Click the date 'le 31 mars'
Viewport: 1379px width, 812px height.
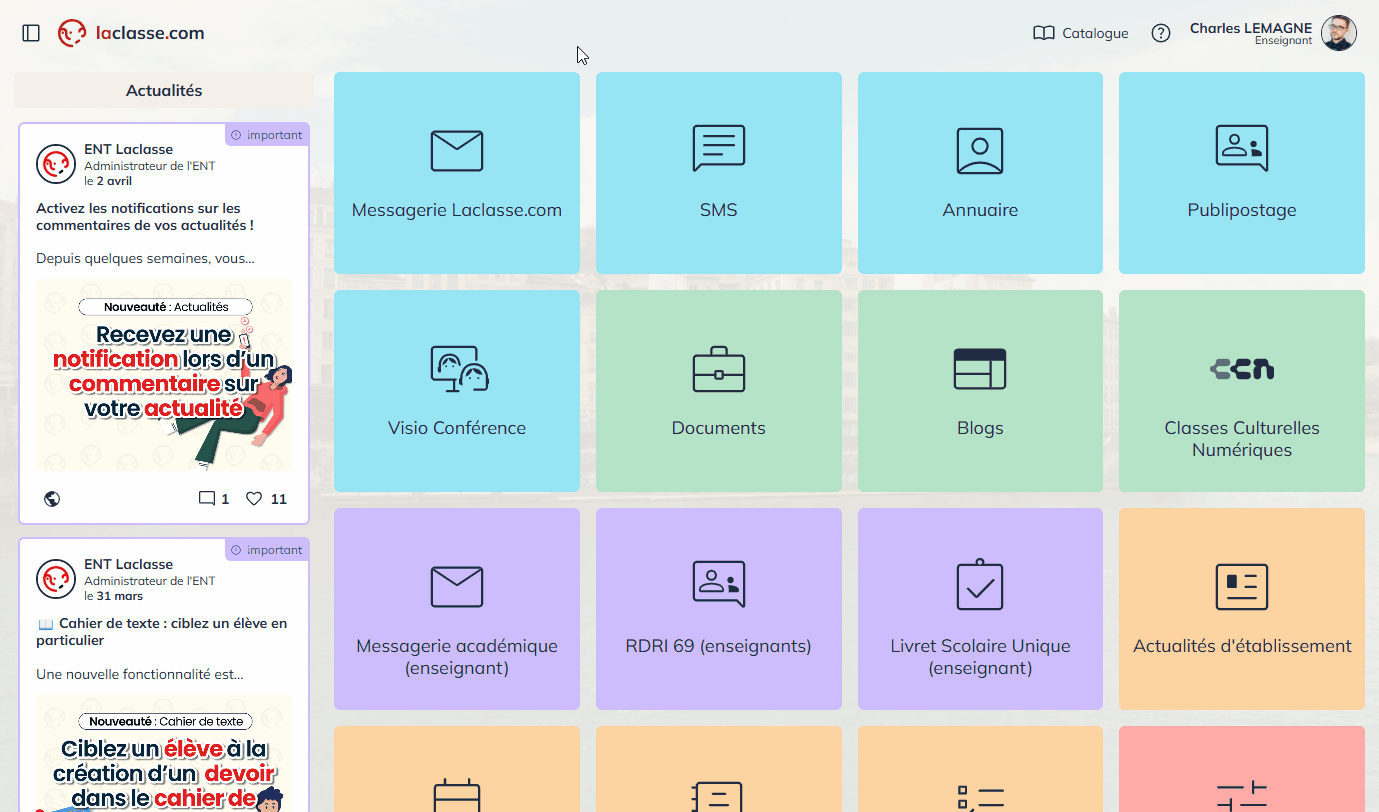[x=114, y=596]
